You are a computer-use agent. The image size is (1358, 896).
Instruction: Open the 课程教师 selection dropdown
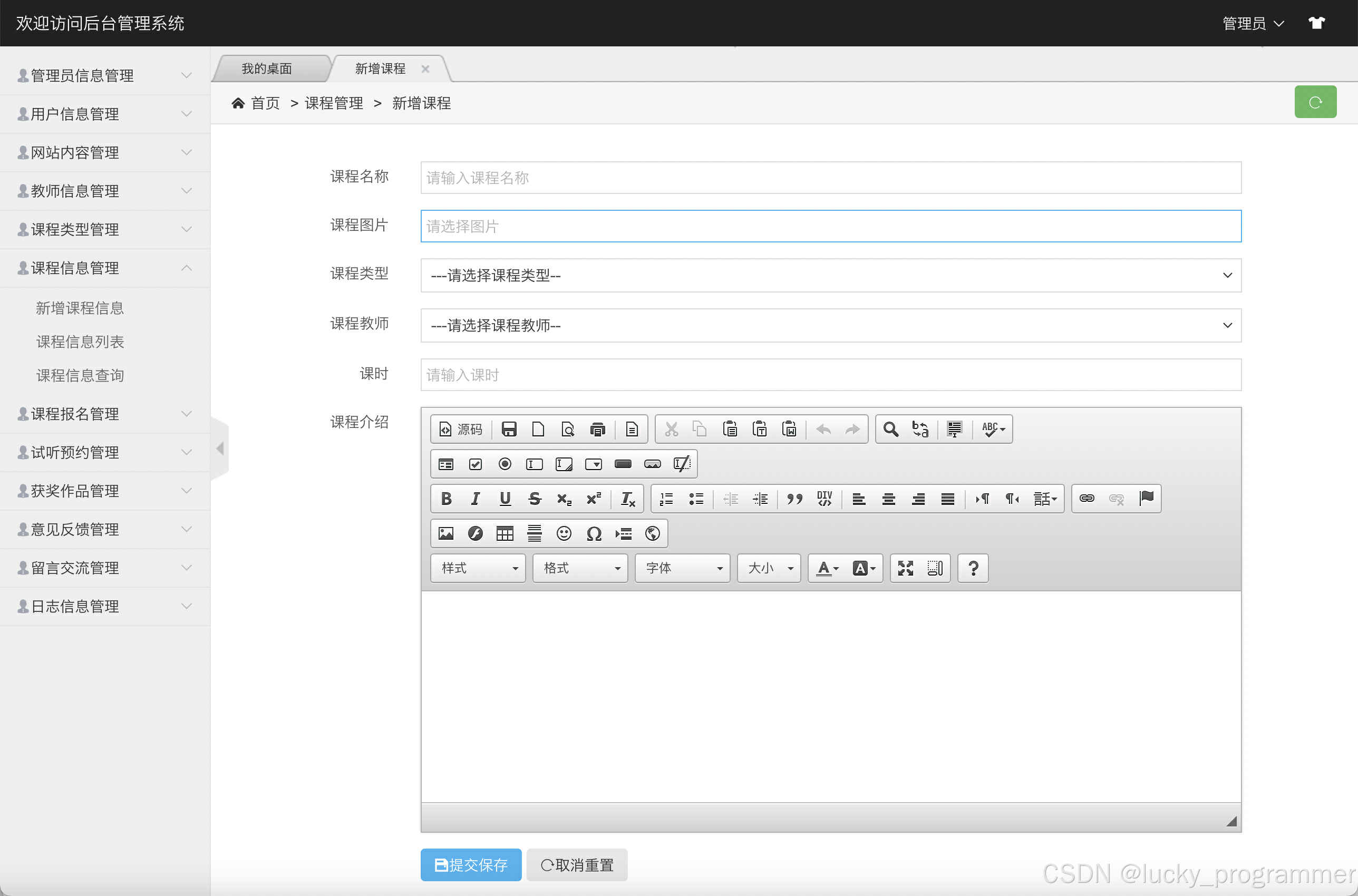click(830, 326)
